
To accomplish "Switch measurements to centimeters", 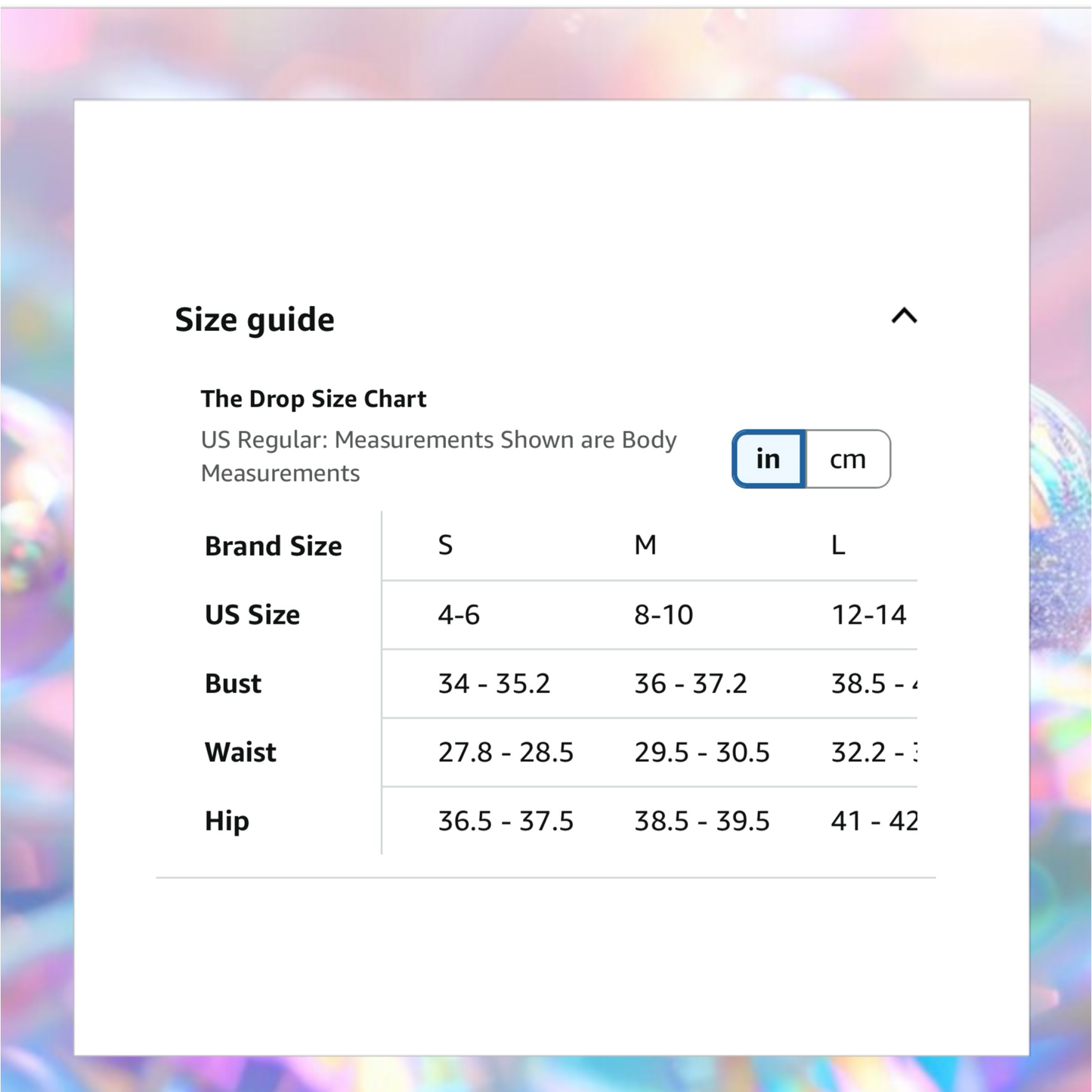I will (x=848, y=459).
